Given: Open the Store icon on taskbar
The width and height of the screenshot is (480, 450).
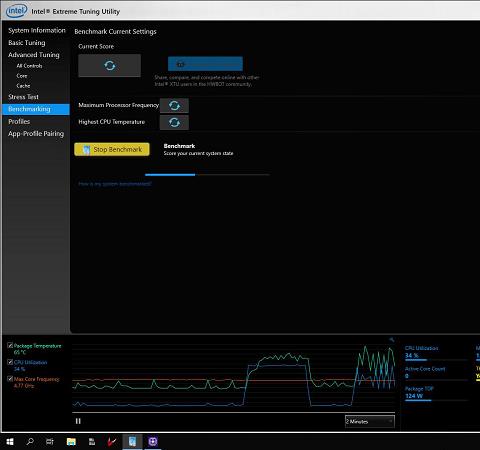Looking at the screenshot, I should pyautogui.click(x=92, y=442).
